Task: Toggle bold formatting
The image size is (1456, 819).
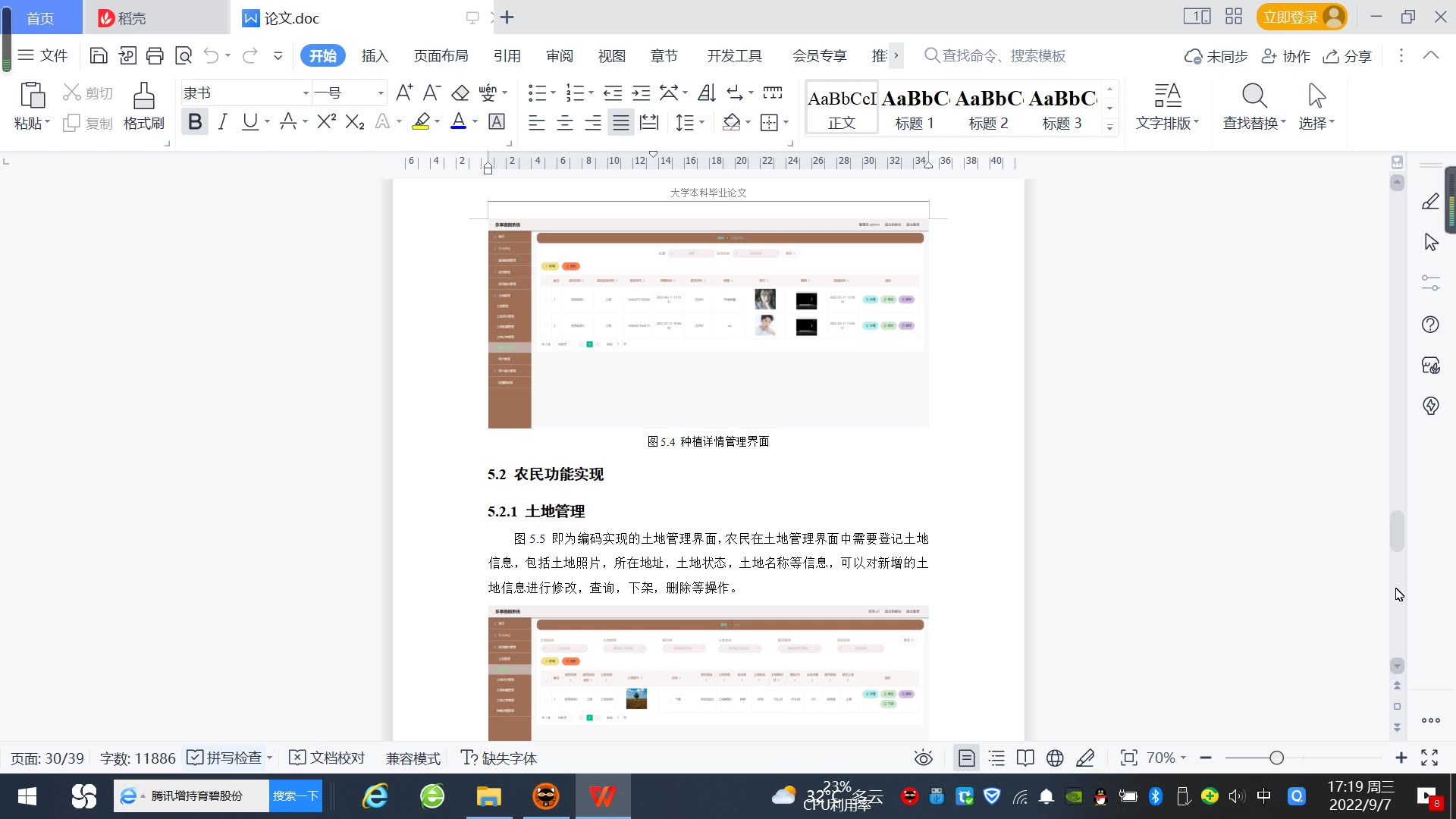Action: click(195, 122)
